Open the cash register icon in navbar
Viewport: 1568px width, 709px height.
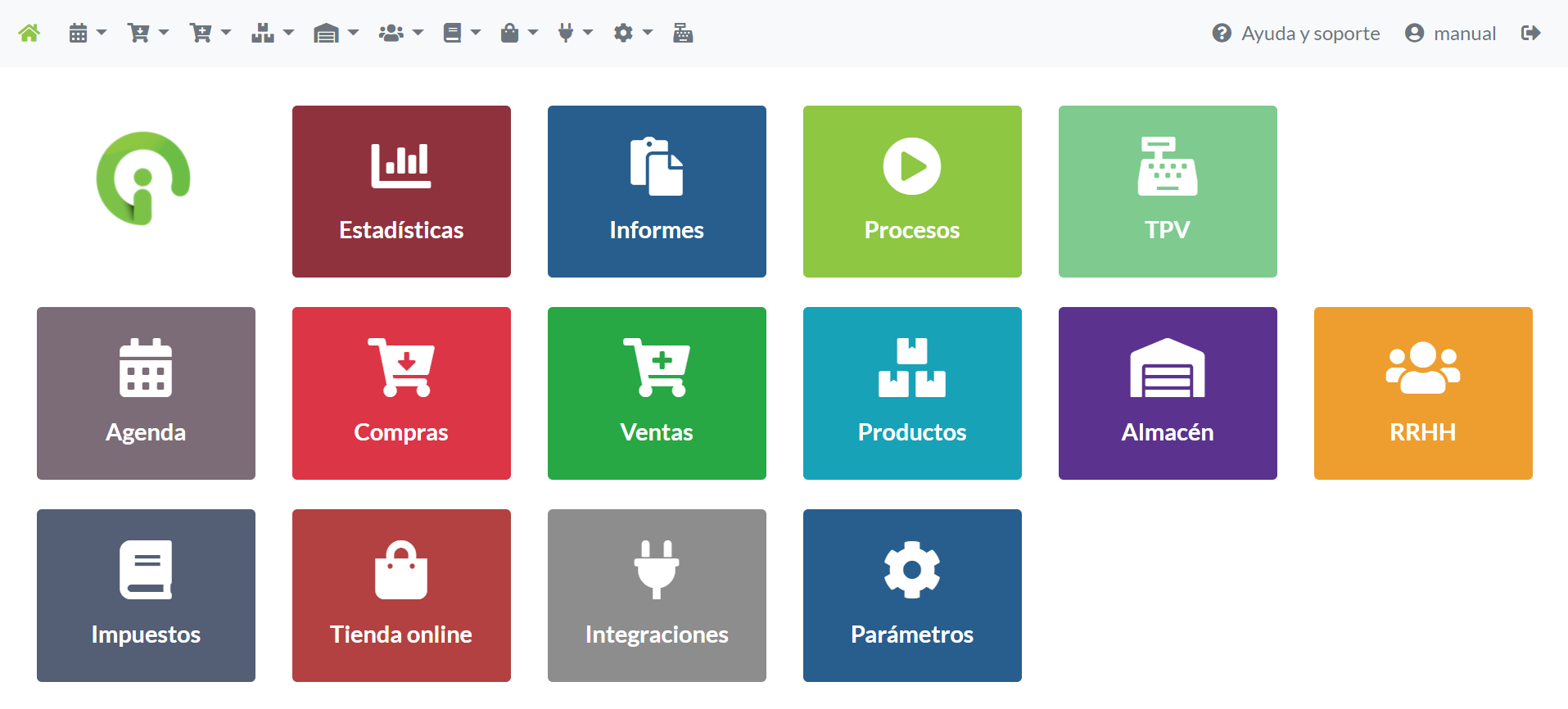pos(683,33)
